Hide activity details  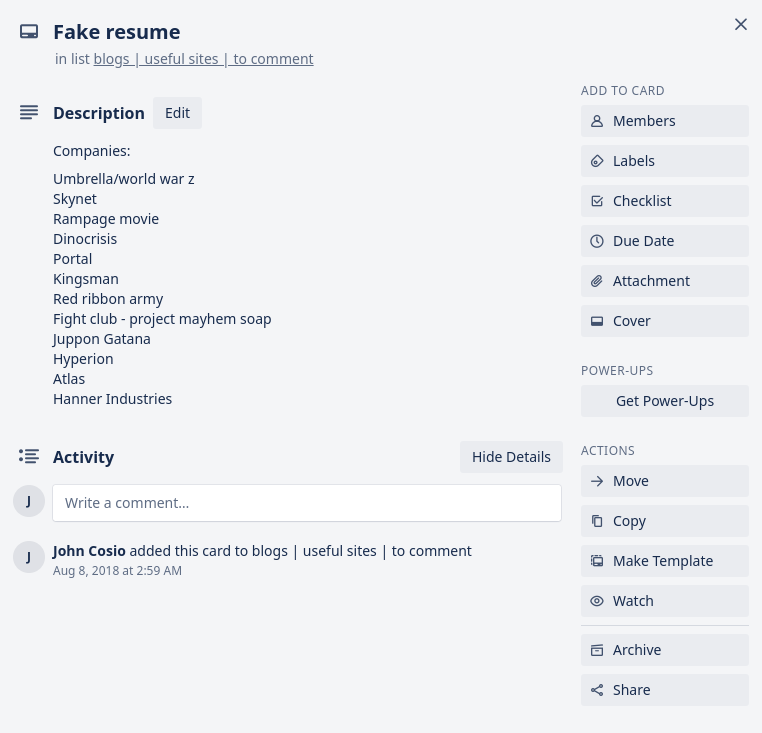tap(511, 457)
